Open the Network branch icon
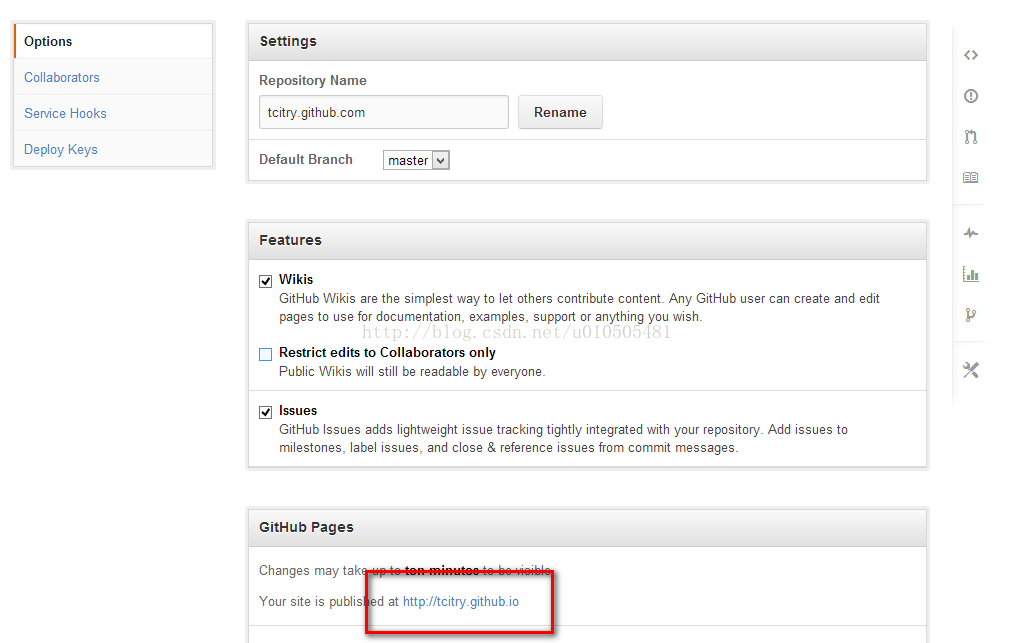 click(x=970, y=315)
